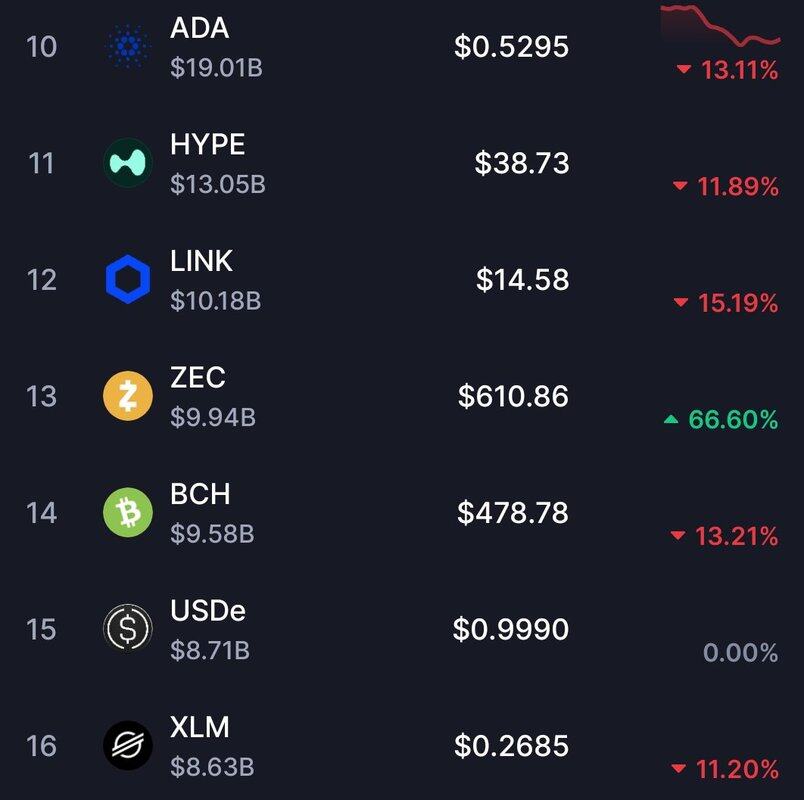This screenshot has width=804, height=800.
Task: Tap the LINK price $14.58
Action: [522, 279]
